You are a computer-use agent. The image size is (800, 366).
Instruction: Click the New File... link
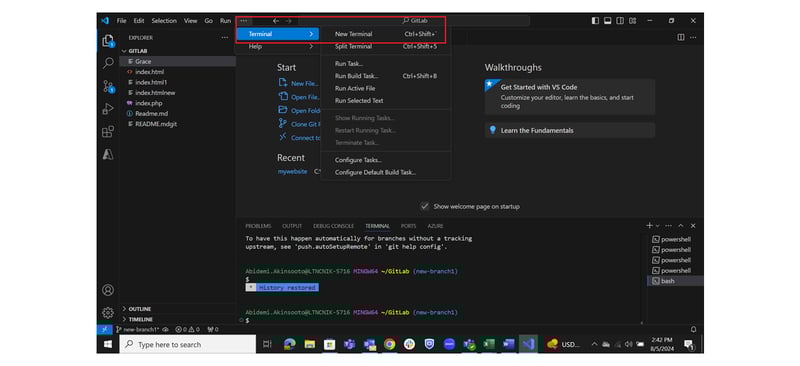pos(305,83)
